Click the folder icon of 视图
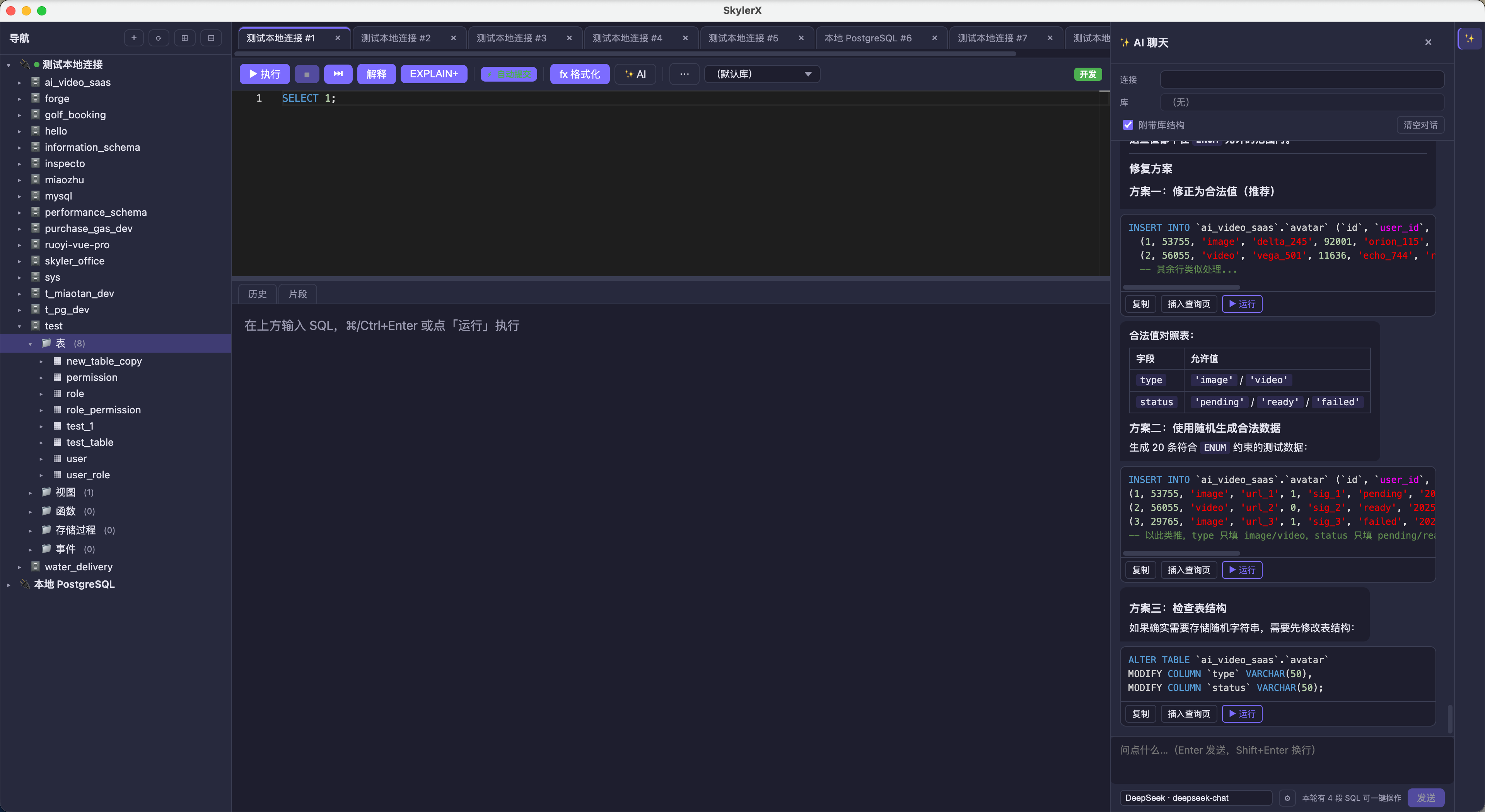Screen dimensions: 1485x812 tap(46, 491)
